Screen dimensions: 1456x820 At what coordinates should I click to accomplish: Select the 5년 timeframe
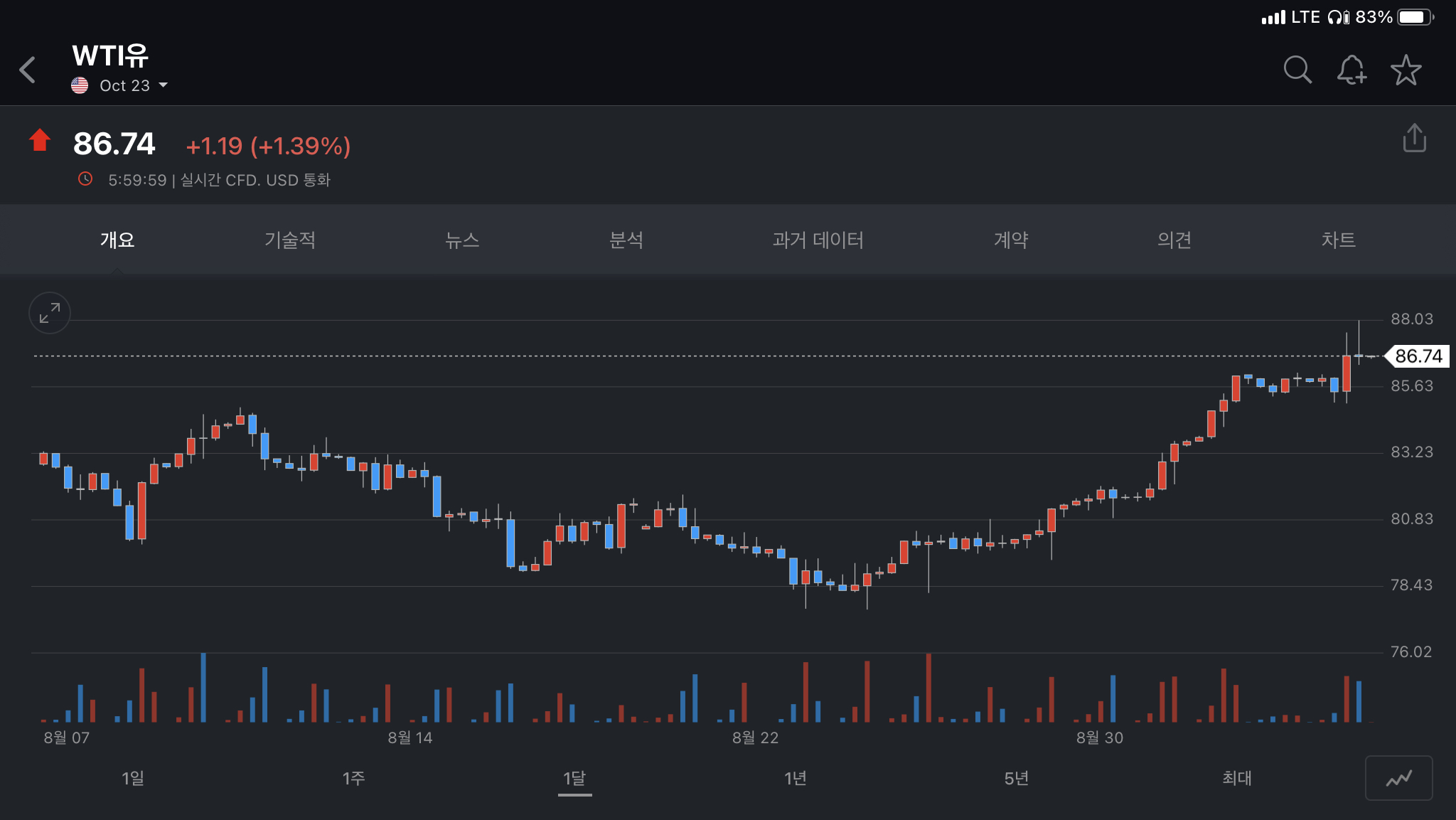click(1017, 778)
